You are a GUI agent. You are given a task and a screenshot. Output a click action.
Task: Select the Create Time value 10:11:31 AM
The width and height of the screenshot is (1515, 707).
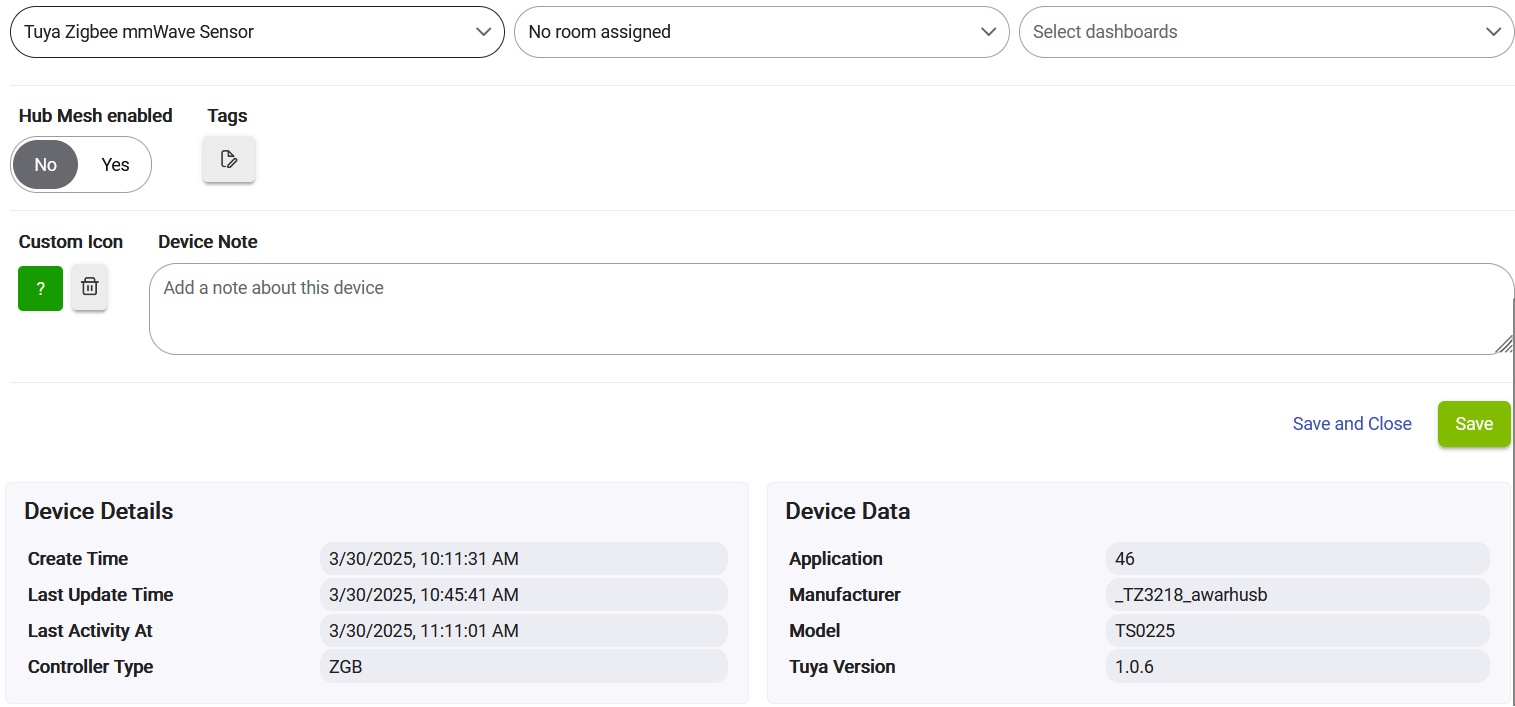coord(524,559)
